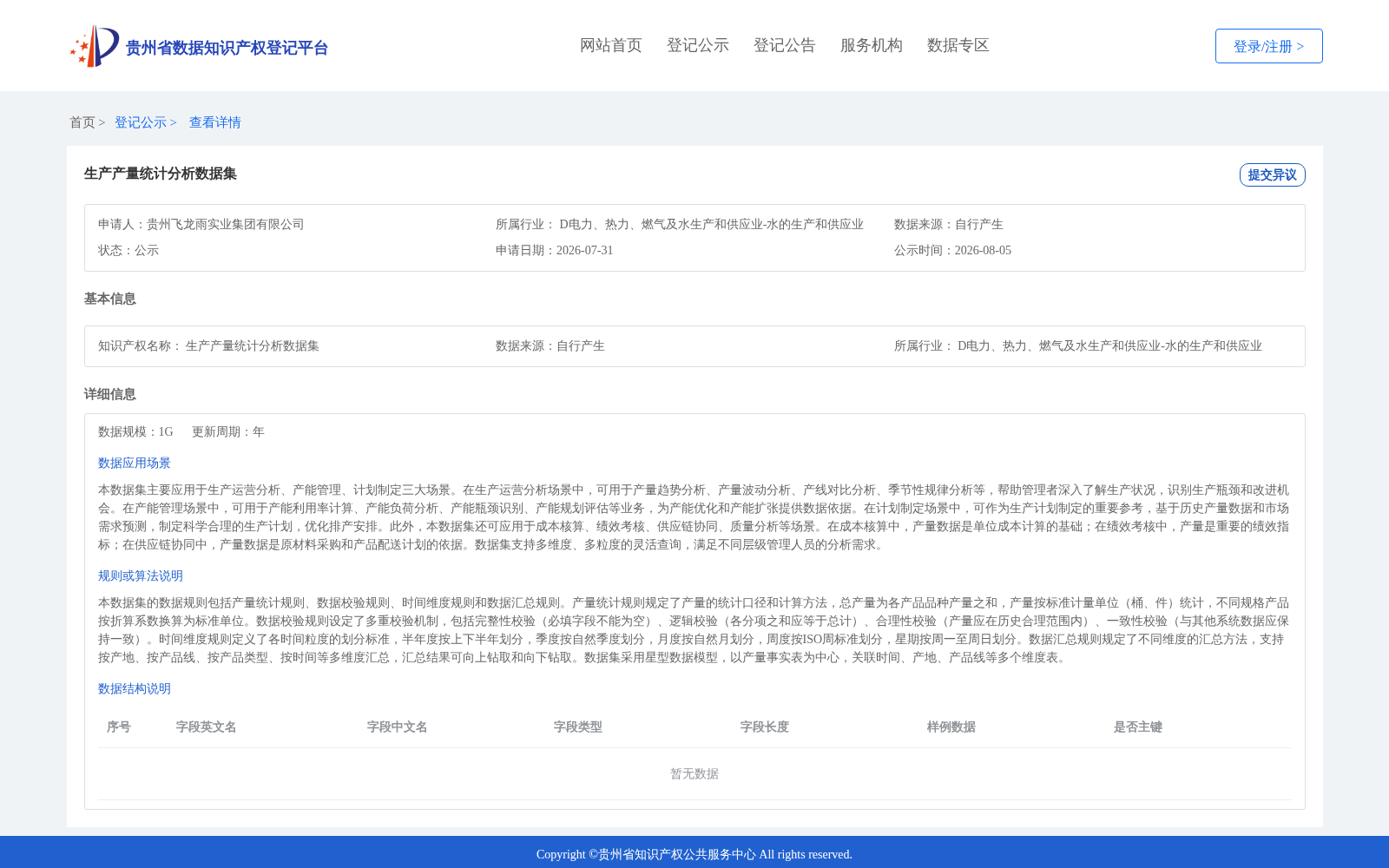Click the 序号 column header

(x=119, y=727)
